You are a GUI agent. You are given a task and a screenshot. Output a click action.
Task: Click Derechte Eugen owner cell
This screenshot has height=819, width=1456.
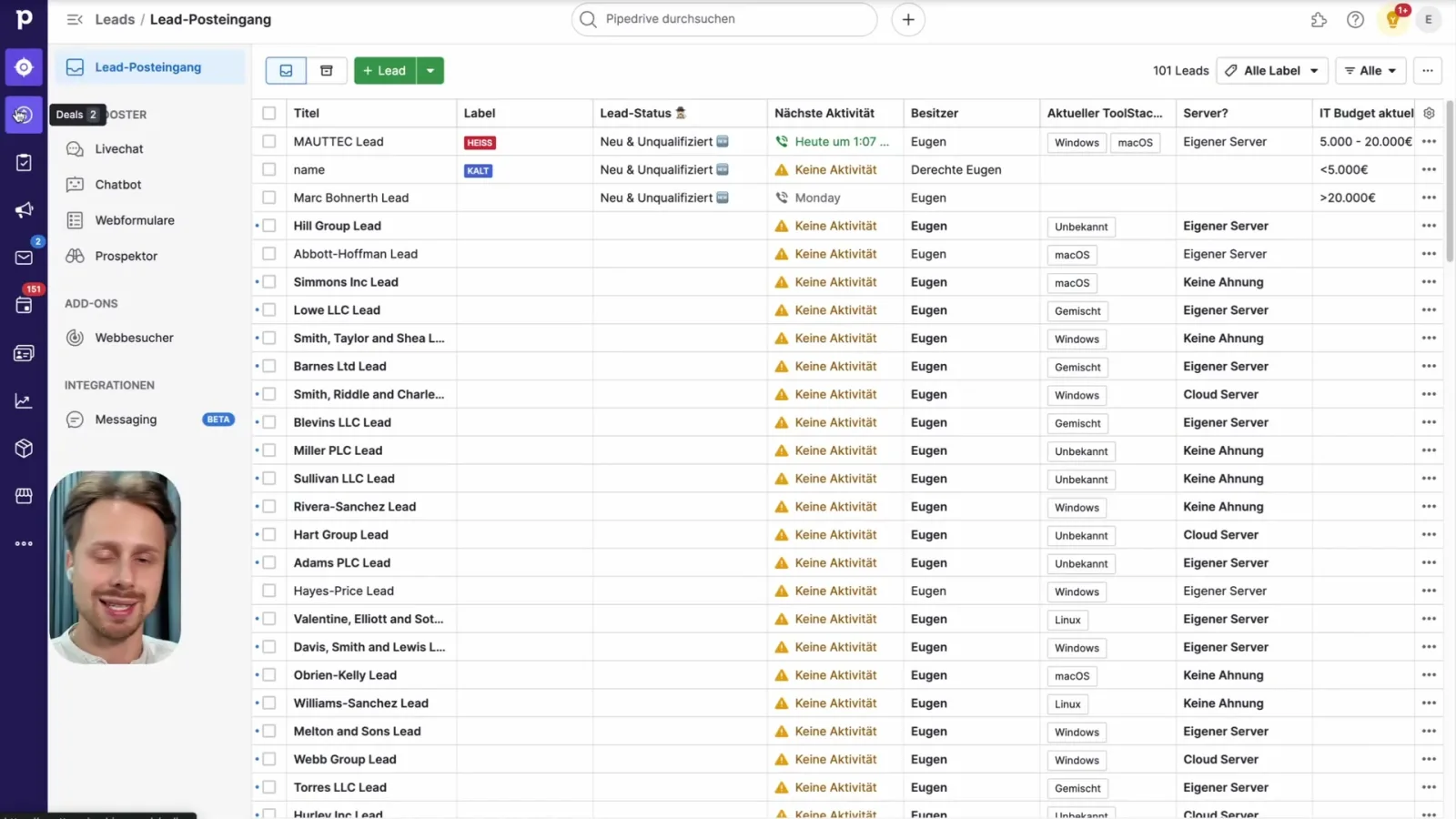click(955, 169)
